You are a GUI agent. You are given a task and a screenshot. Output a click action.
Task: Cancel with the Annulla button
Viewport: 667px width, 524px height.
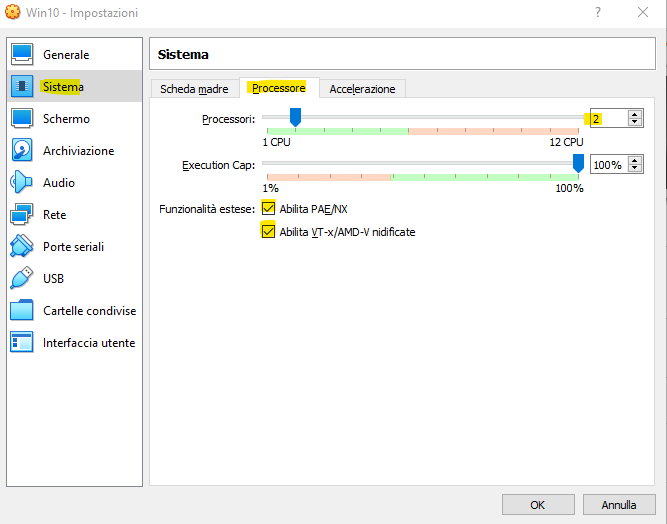pyautogui.click(x=619, y=505)
